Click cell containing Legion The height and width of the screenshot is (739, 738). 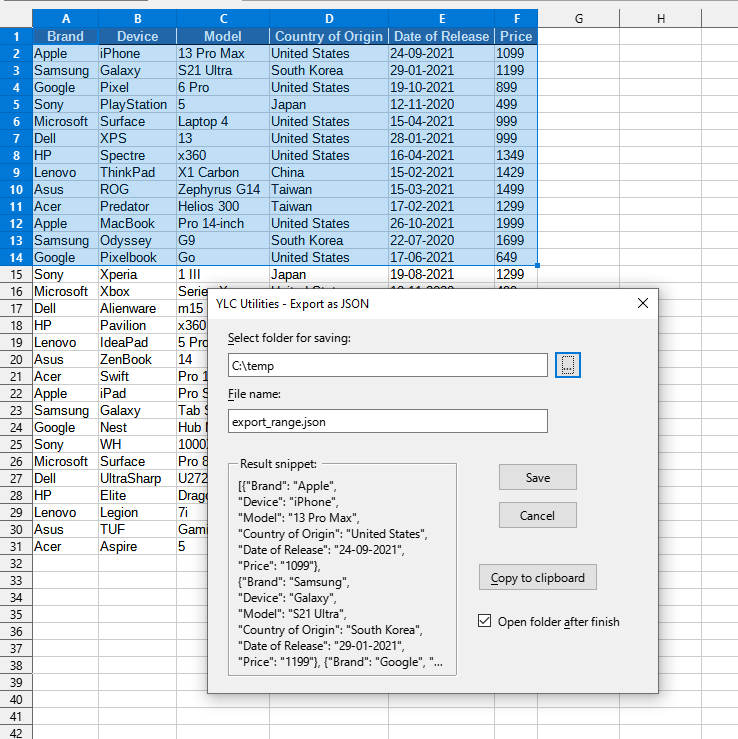(137, 512)
